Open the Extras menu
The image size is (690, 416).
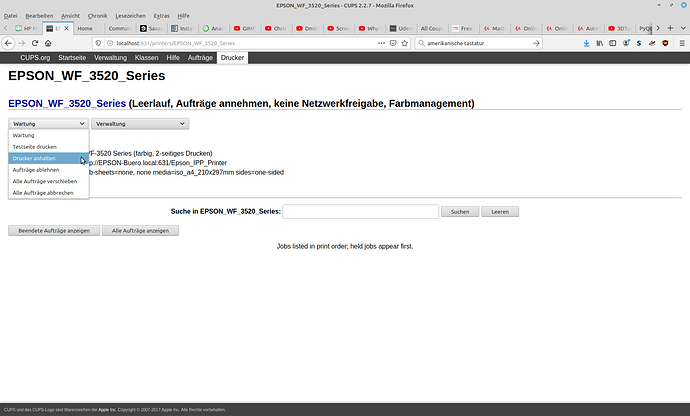tap(161, 16)
